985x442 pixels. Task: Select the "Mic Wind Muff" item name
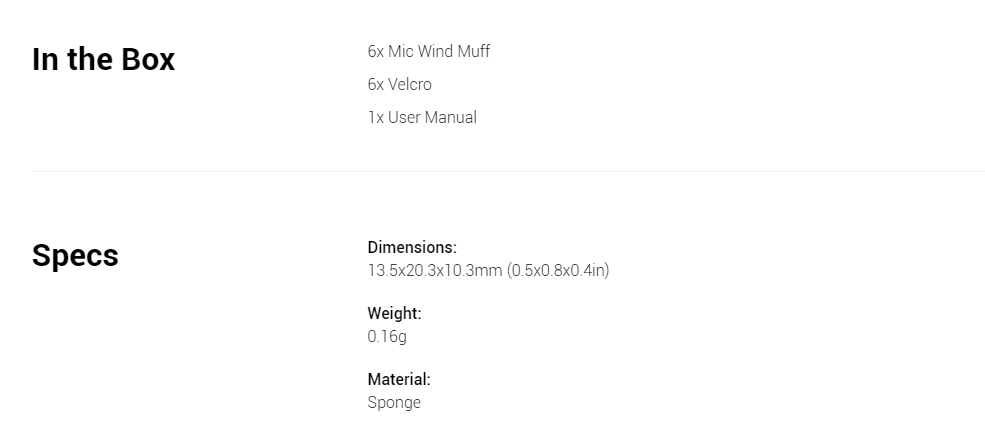439,51
